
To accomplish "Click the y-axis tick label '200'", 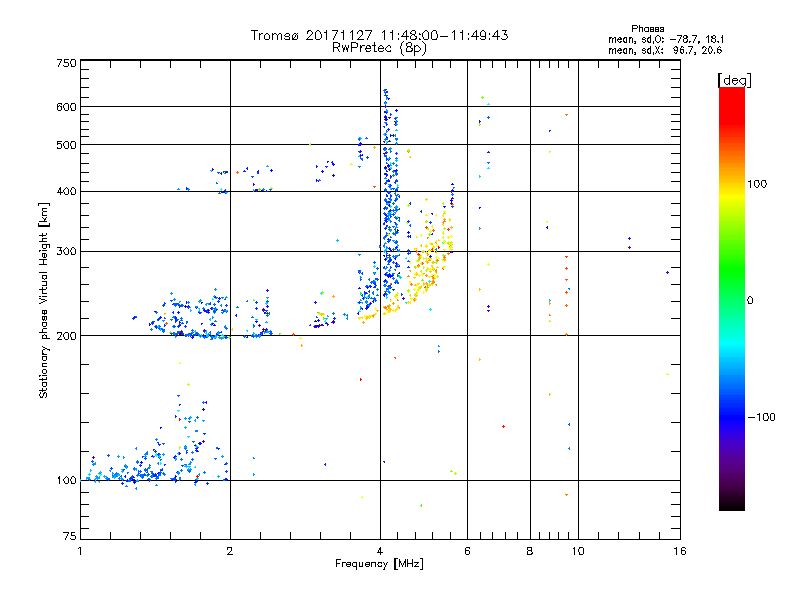I will 66,336.
